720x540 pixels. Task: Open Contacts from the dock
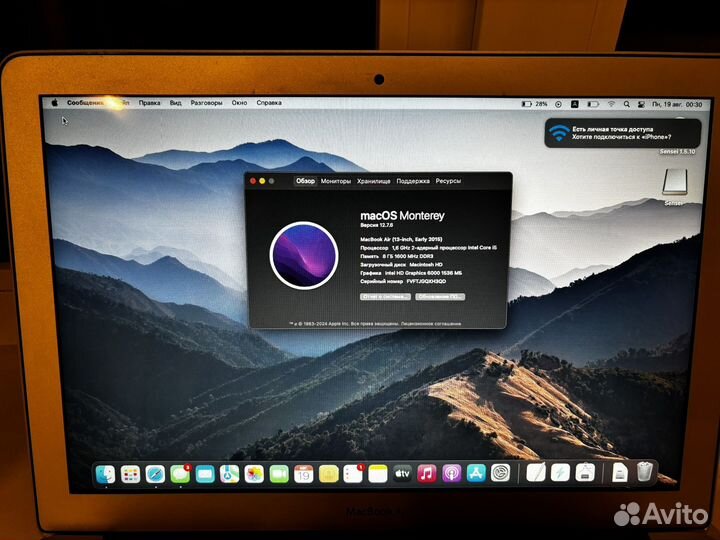pos(328,474)
